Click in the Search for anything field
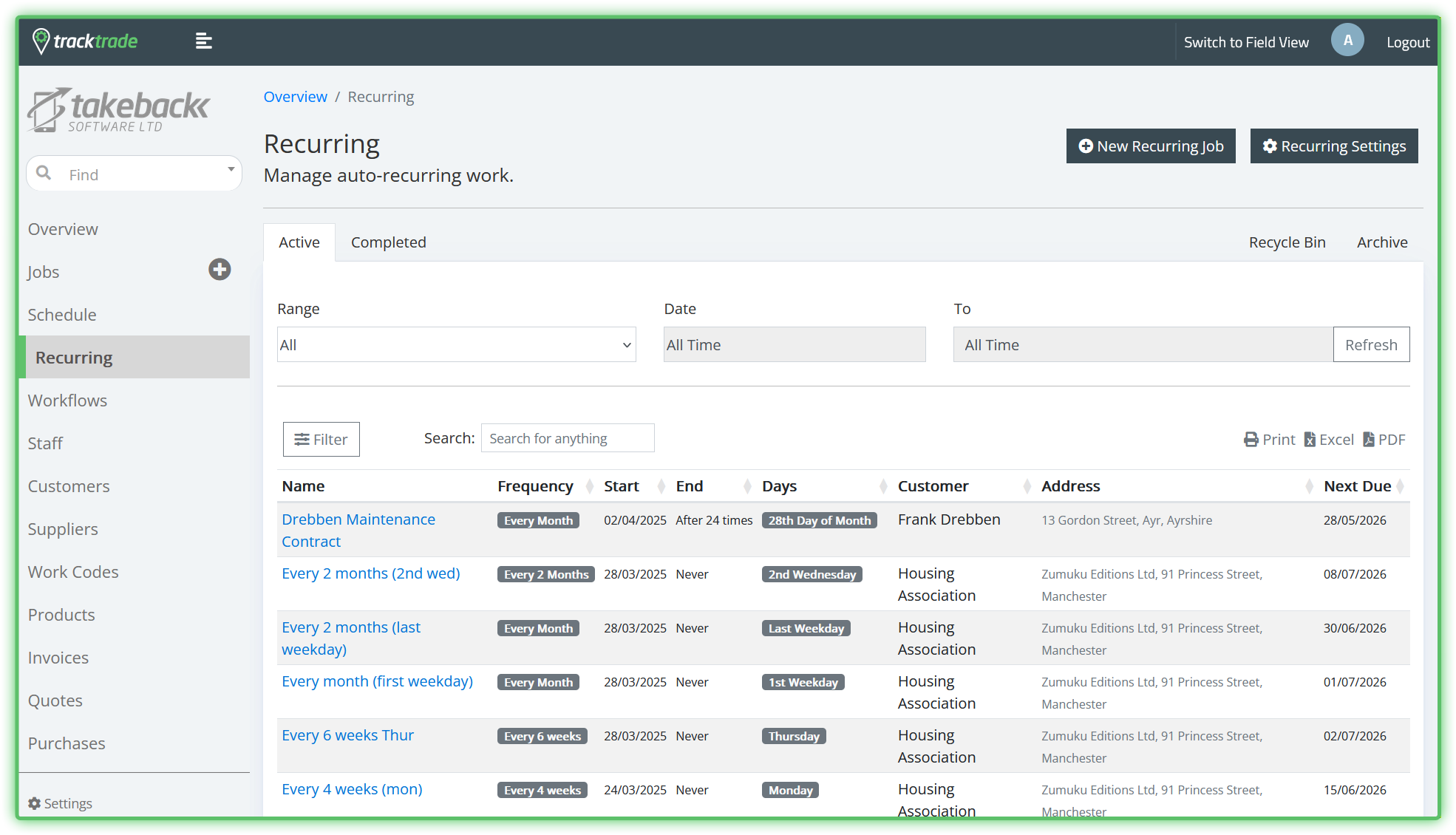1456x835 pixels. tap(567, 438)
